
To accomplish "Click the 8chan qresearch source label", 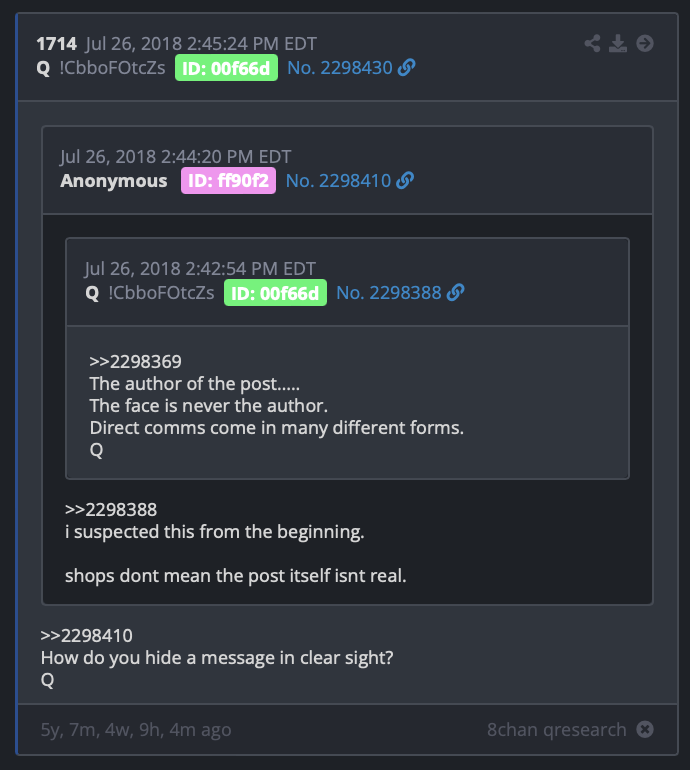I will point(557,730).
